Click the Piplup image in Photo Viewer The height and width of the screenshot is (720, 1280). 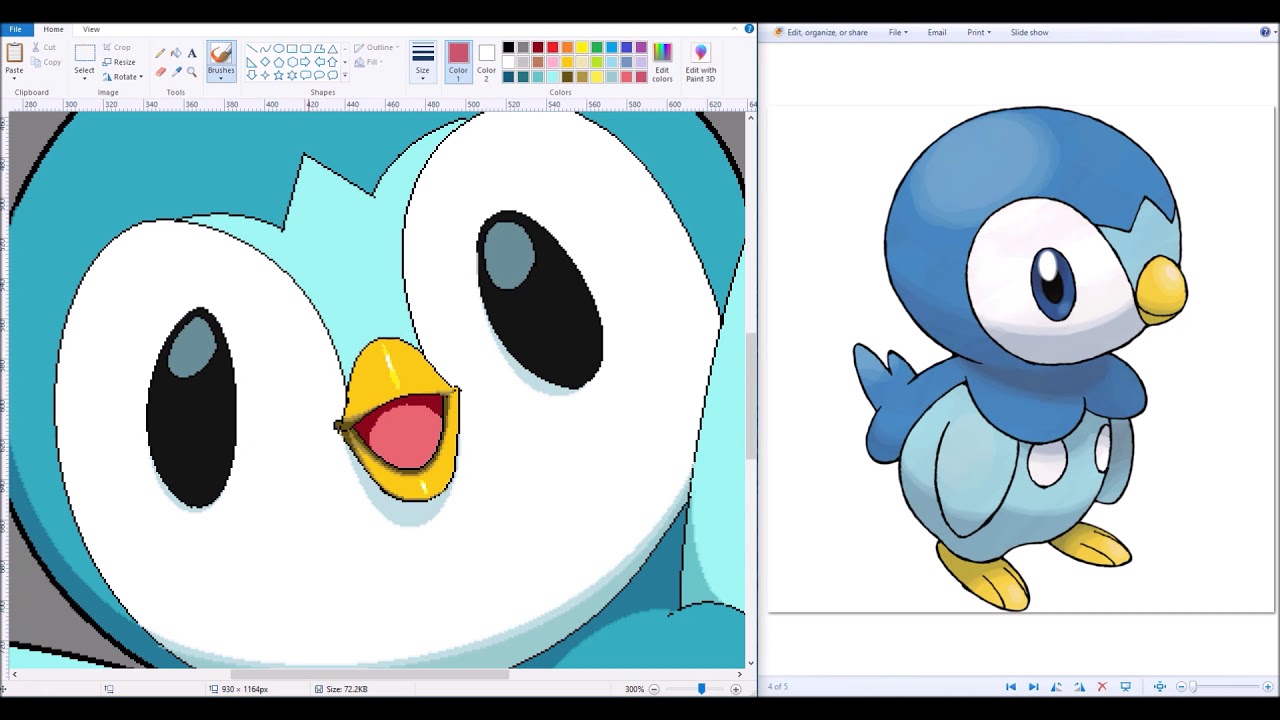pos(1020,358)
